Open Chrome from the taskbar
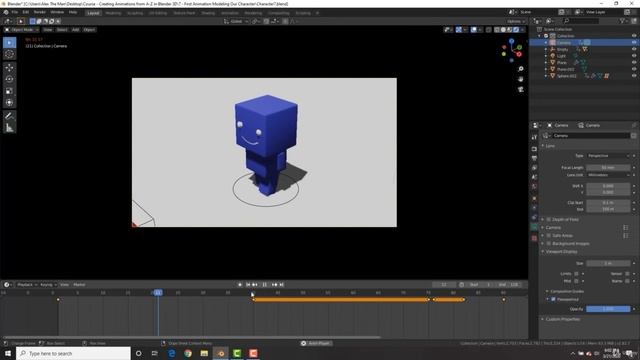 [188, 353]
